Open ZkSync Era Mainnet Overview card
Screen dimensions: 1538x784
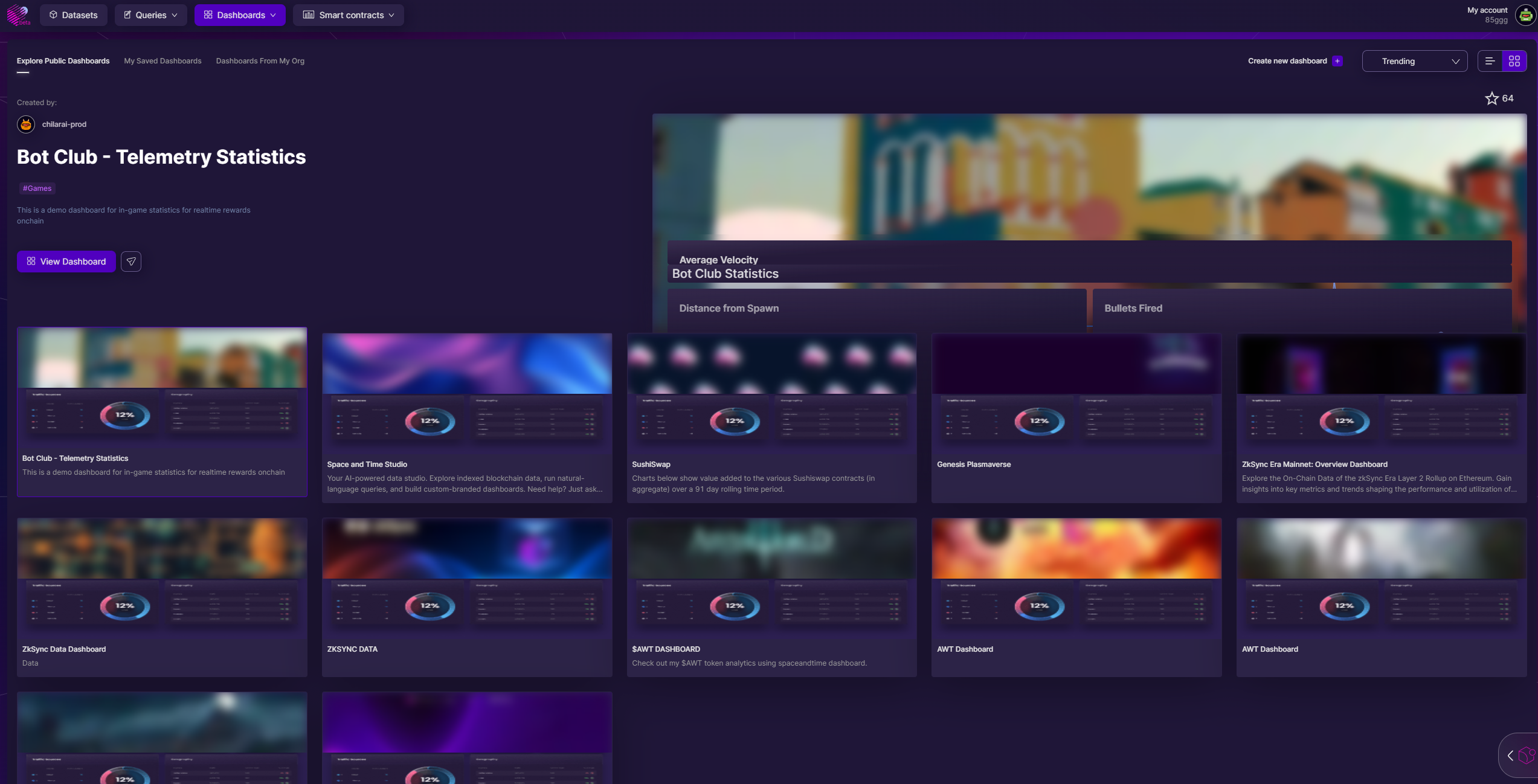click(x=1382, y=418)
